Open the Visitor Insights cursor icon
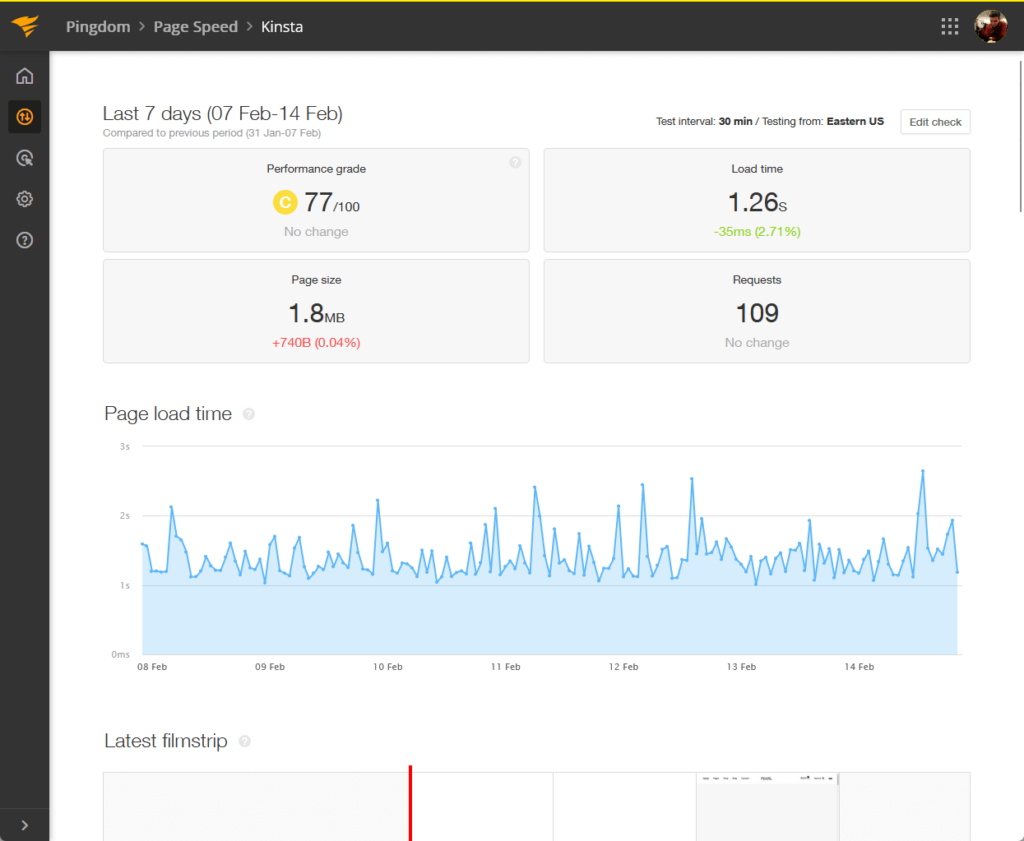The image size is (1024, 841). (x=25, y=158)
